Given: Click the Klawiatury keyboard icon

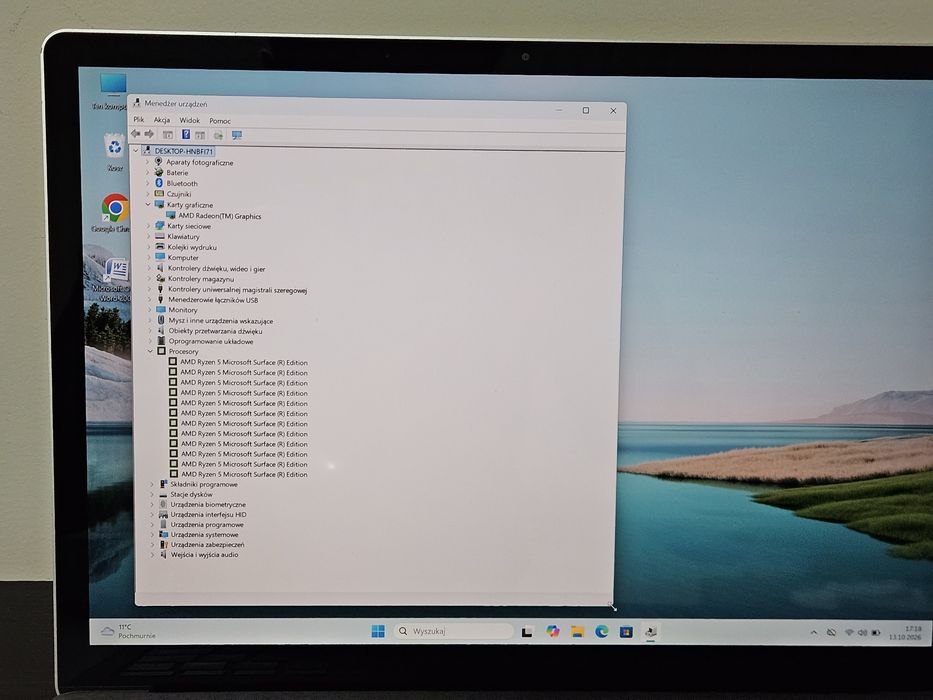Looking at the screenshot, I should click(x=159, y=236).
